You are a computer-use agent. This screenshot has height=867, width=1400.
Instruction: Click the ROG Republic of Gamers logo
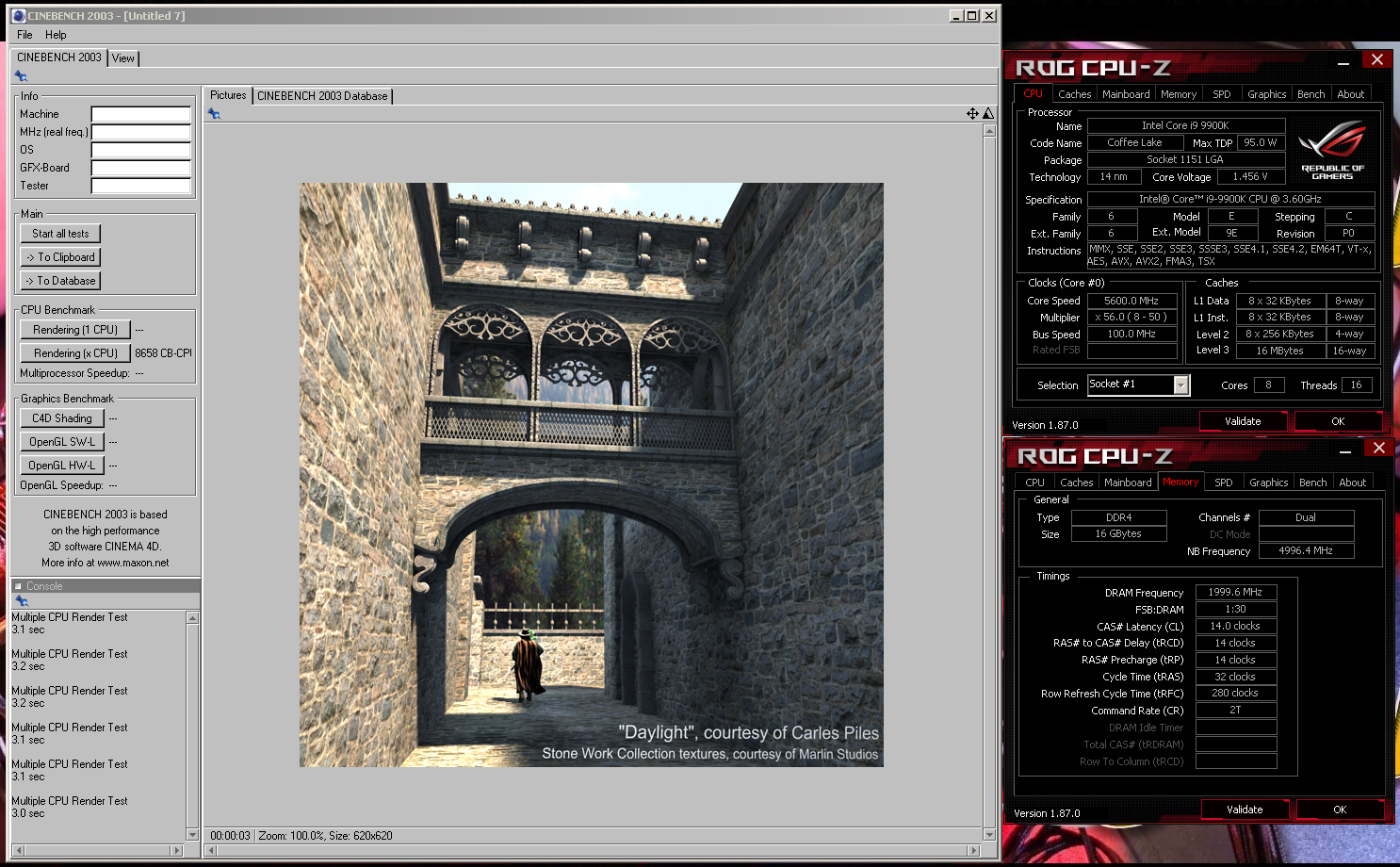pyautogui.click(x=1332, y=150)
